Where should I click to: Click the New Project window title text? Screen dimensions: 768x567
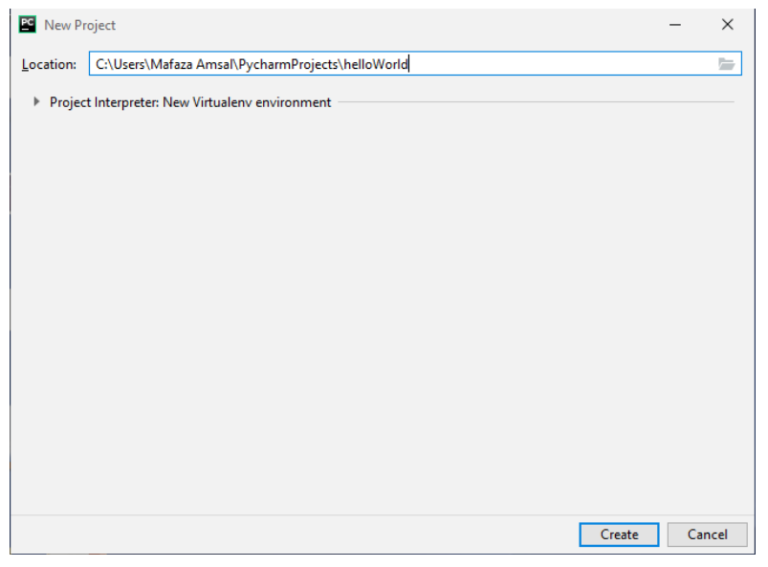click(80, 25)
